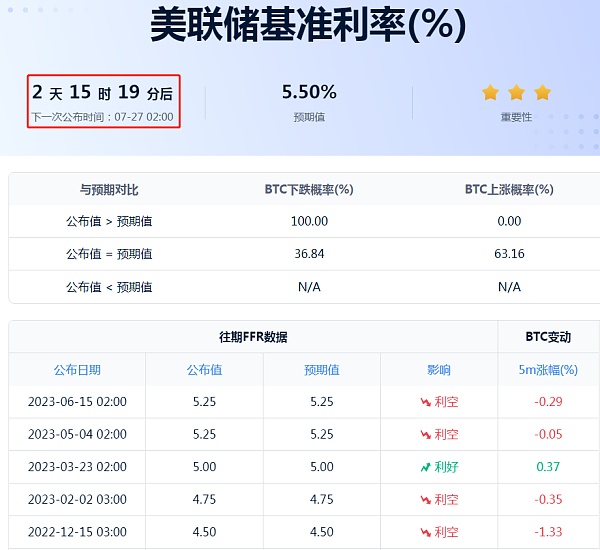This screenshot has width=600, height=550.
Task: Click the N/A rise probability cell
Action: (509, 287)
